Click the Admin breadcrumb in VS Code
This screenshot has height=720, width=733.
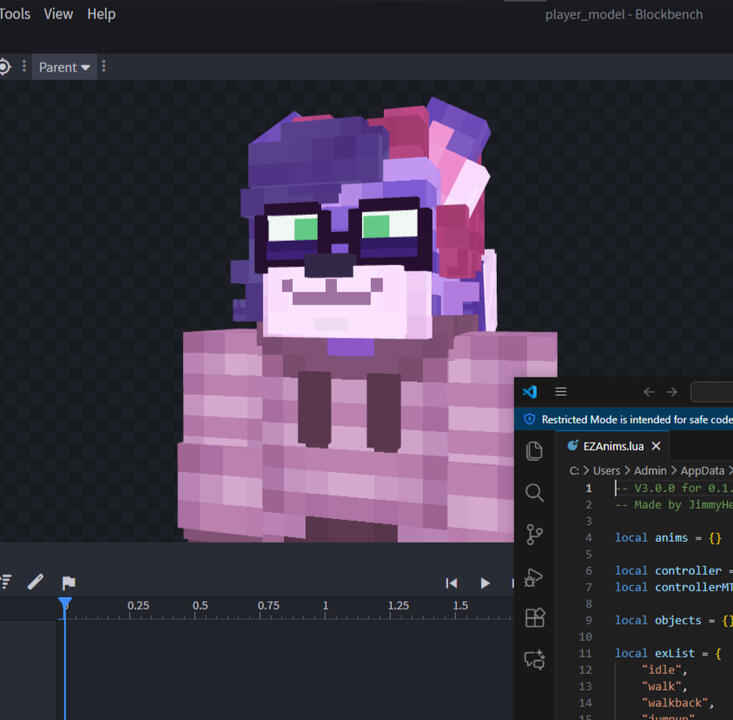click(650, 471)
